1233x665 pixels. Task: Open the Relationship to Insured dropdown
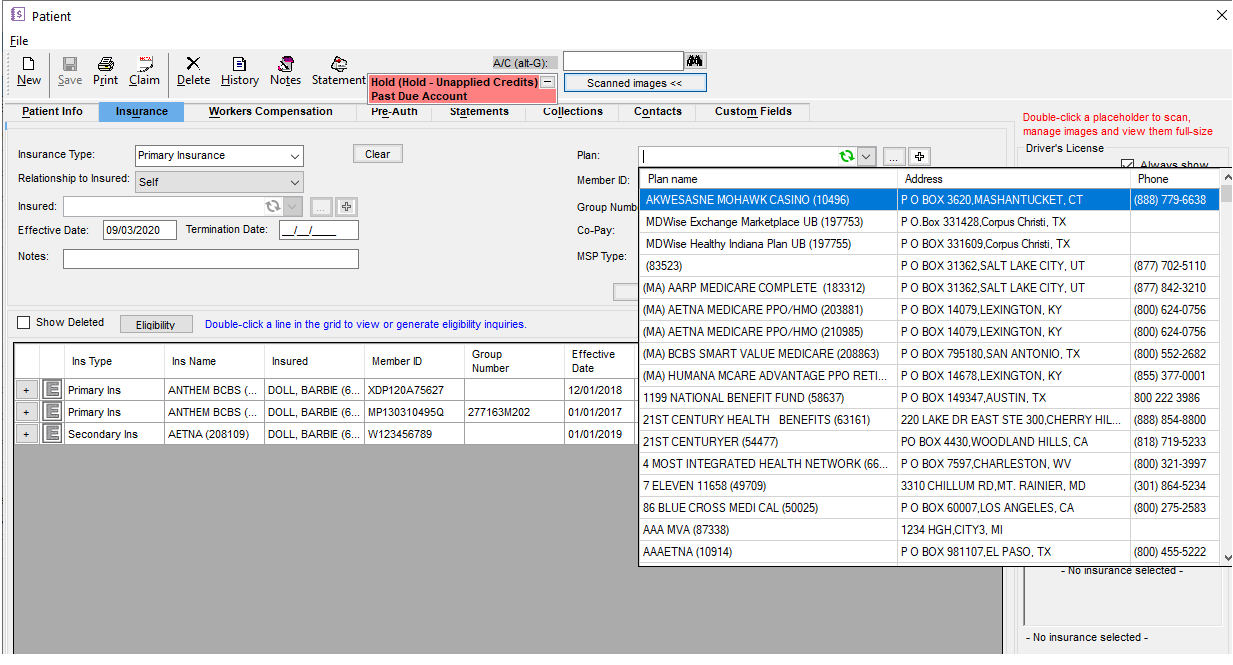point(294,182)
